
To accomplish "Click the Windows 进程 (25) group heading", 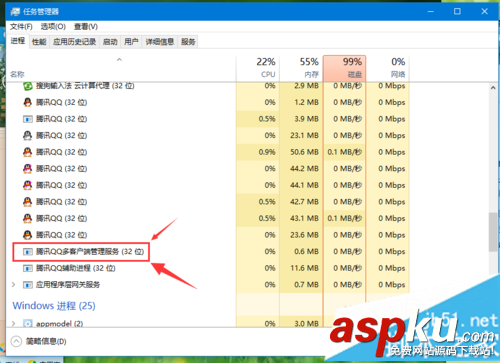I will pyautogui.click(x=54, y=306).
